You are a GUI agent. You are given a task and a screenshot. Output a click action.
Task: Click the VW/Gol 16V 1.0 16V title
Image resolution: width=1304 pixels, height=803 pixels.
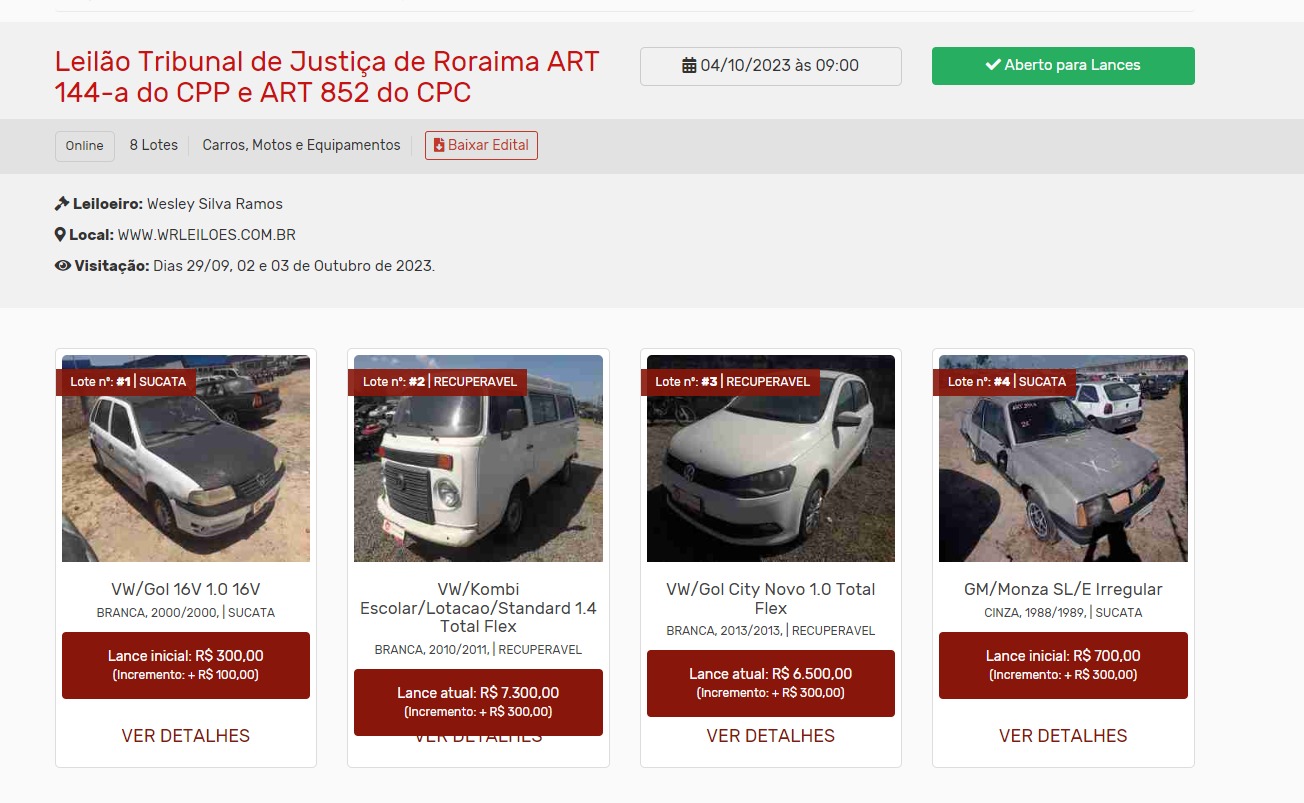186,590
